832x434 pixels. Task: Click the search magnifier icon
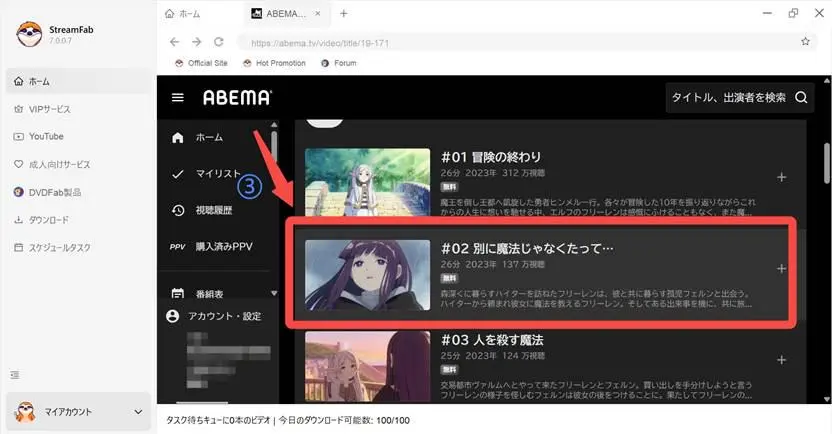click(x=801, y=98)
